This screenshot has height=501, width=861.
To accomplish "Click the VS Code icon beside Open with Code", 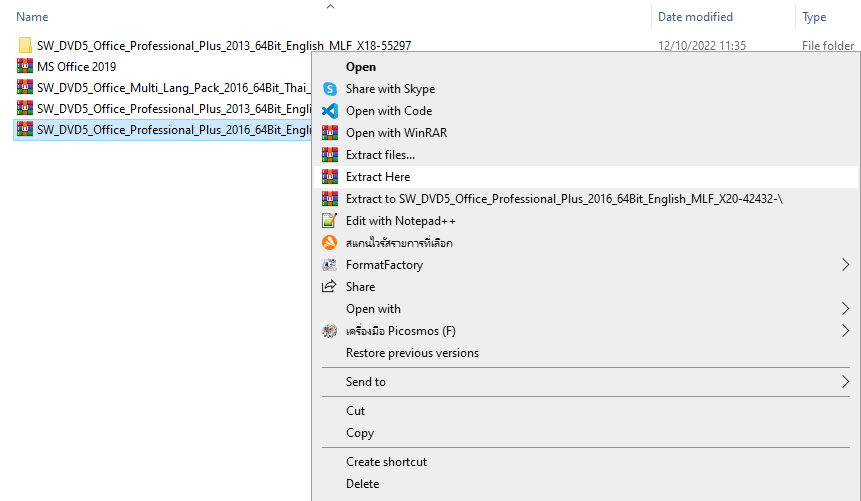I will click(329, 110).
